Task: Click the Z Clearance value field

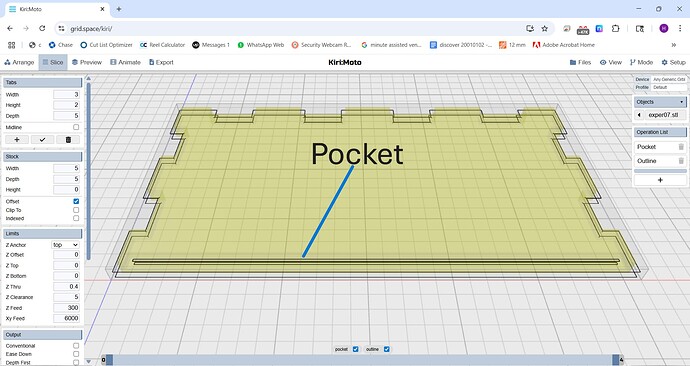Action: point(66,297)
